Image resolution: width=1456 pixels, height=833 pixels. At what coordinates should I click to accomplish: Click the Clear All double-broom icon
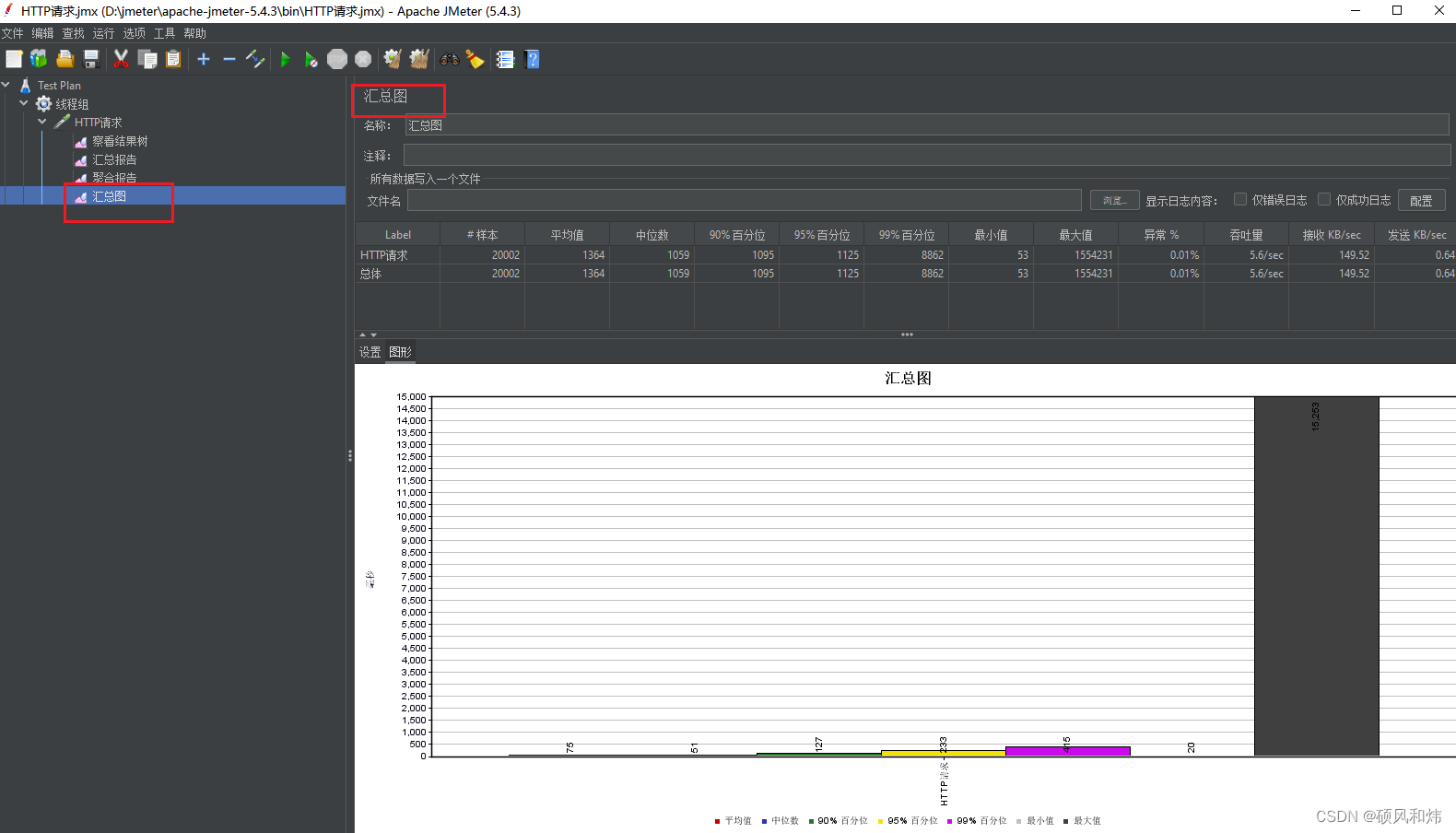(x=419, y=59)
